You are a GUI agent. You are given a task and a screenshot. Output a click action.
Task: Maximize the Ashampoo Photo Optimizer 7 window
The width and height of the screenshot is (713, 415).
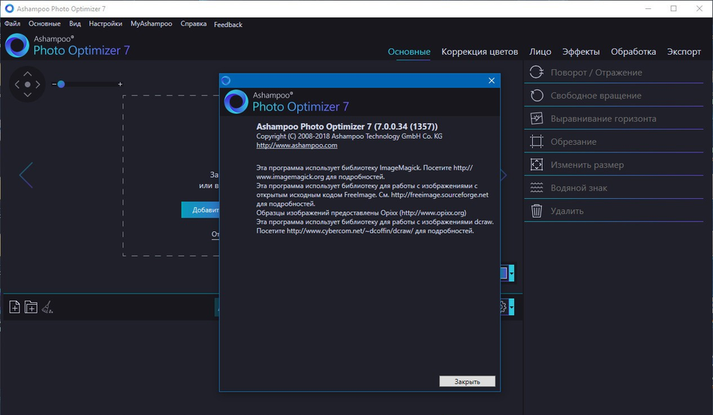673,9
